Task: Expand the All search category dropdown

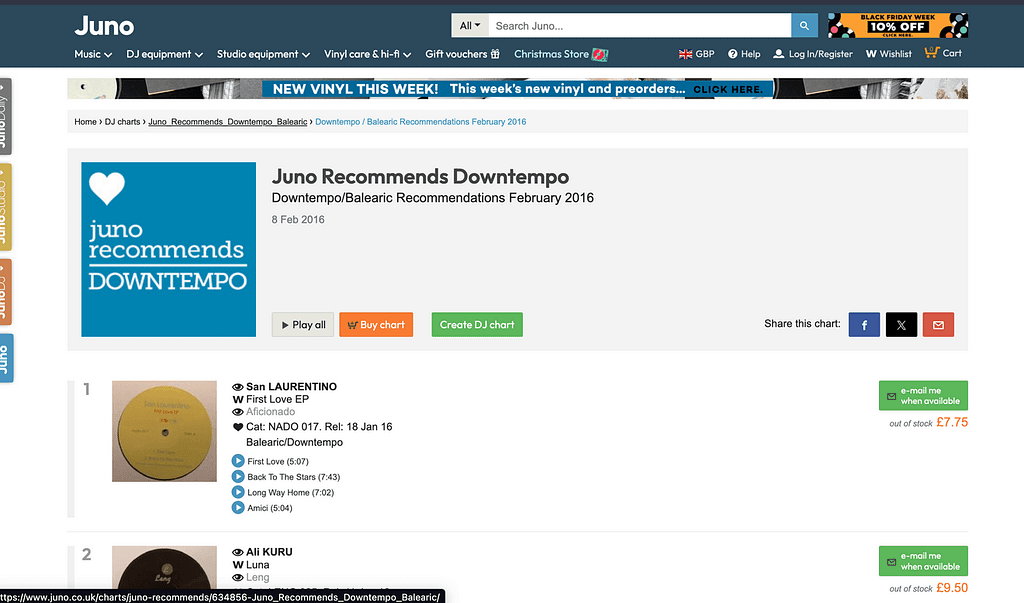Action: point(467,26)
